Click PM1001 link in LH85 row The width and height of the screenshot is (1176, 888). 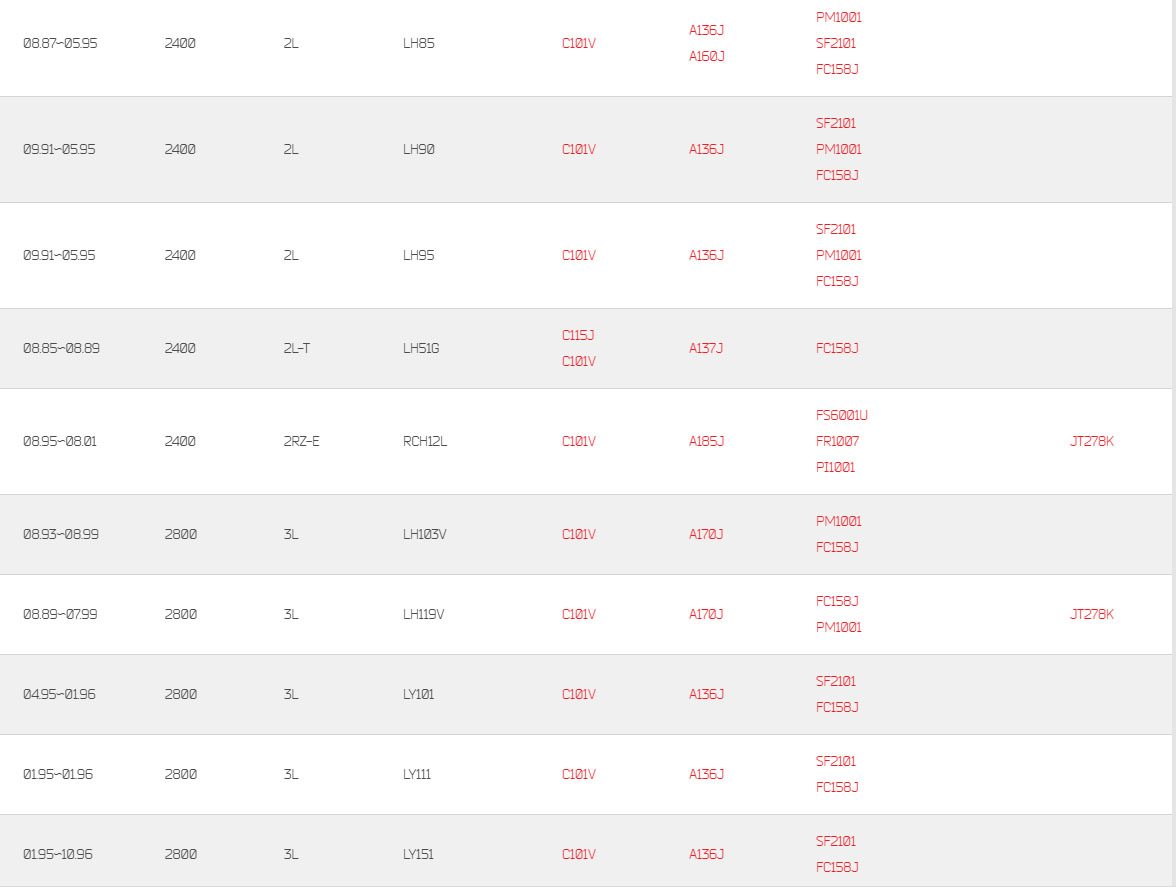click(838, 17)
